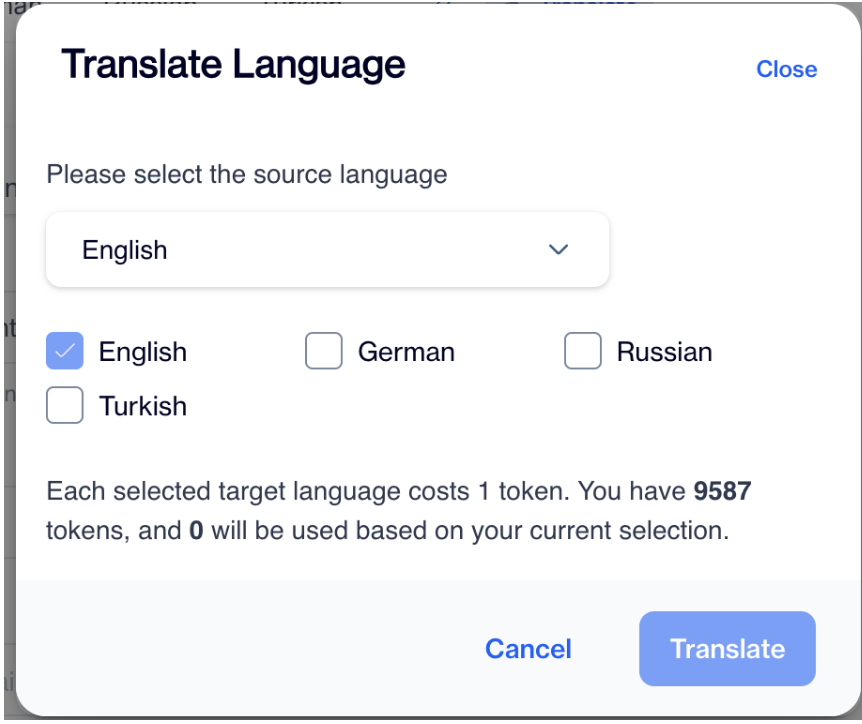This screenshot has width=862, height=724.
Task: Click the chevron arrow in source language field
Action: point(558,250)
